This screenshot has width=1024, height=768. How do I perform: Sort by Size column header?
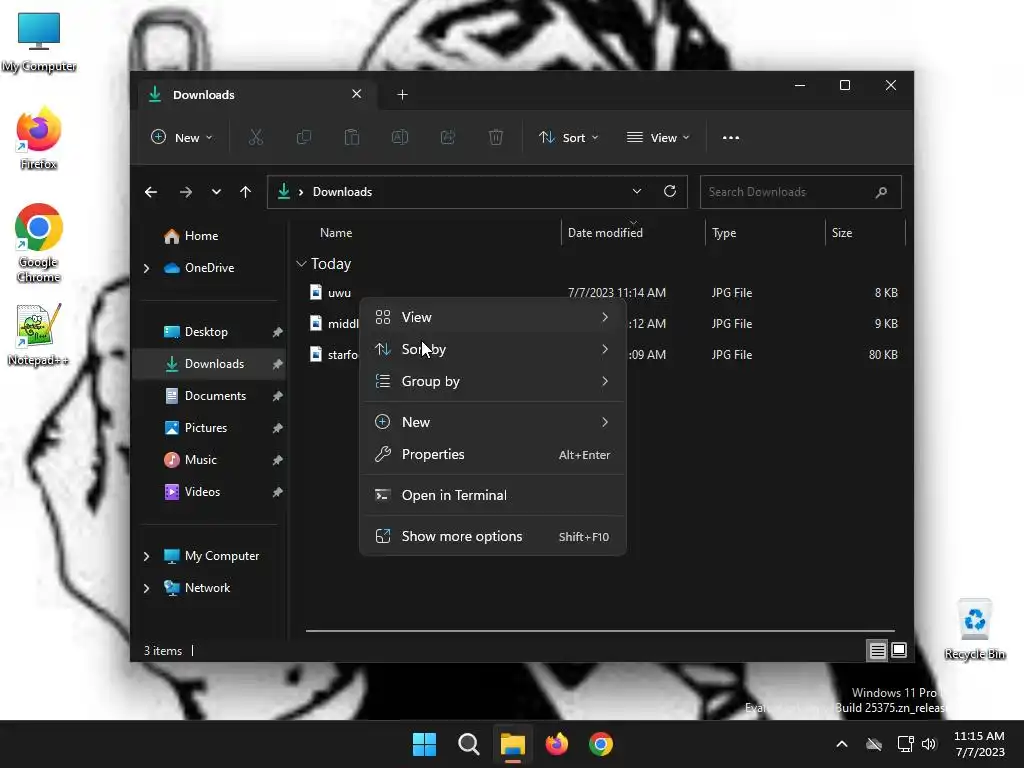(x=842, y=233)
